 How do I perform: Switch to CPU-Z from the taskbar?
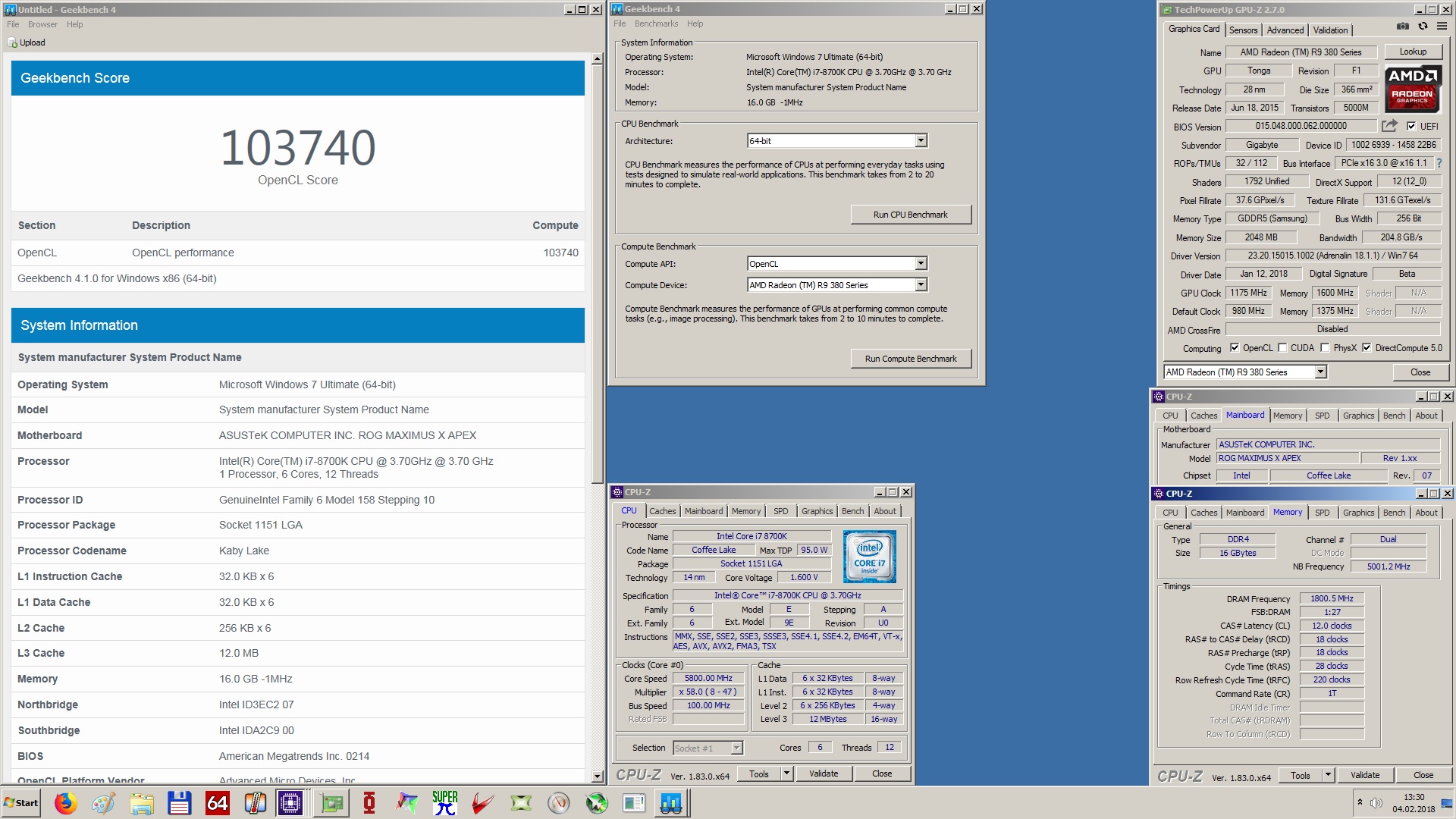tap(290, 802)
